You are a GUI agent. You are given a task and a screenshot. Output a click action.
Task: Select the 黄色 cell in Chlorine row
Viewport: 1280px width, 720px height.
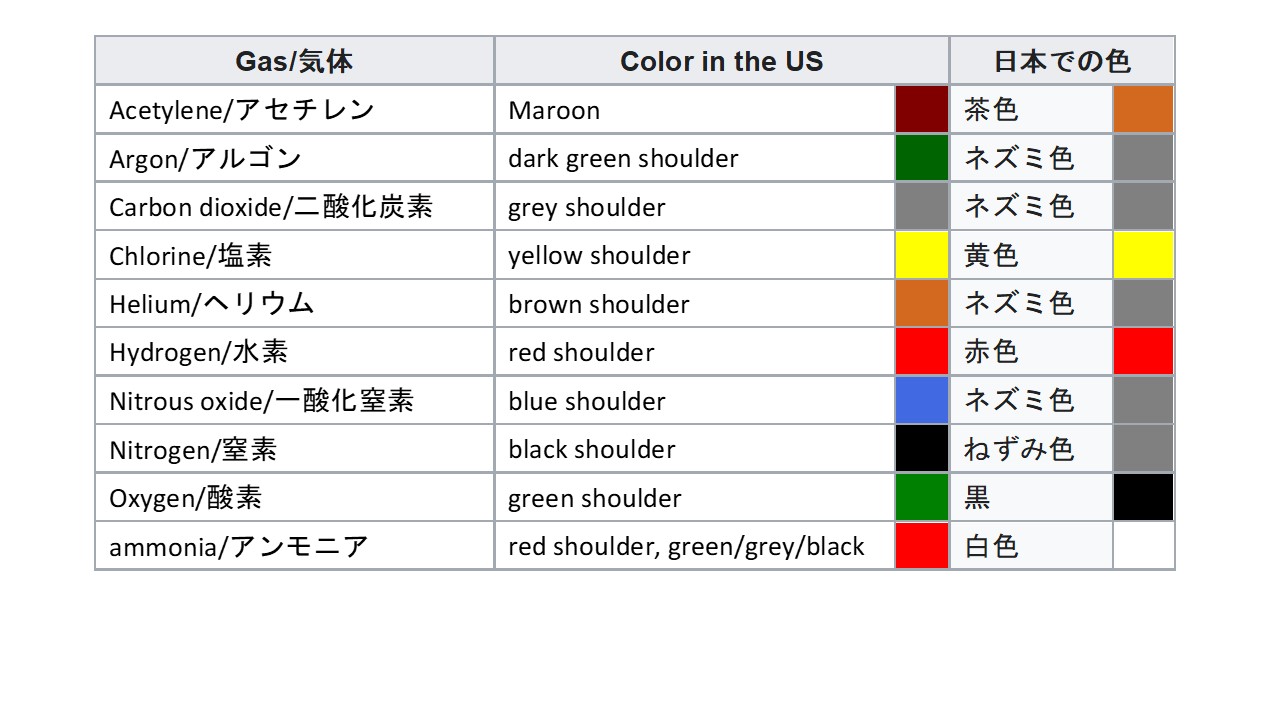click(x=1031, y=255)
